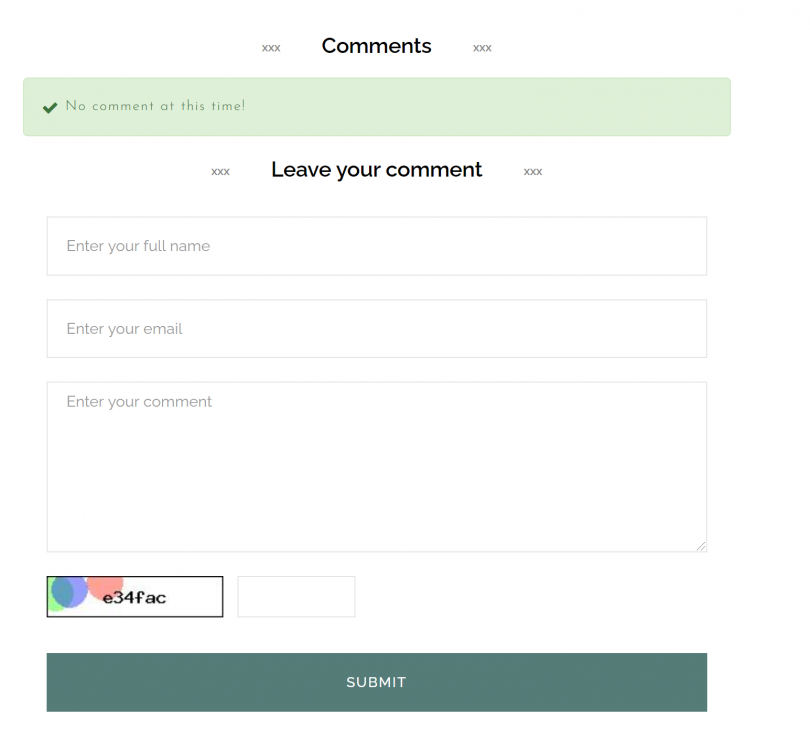Image resolution: width=810 pixels, height=750 pixels.
Task: Click the Enter your comment text area
Action: point(376,465)
